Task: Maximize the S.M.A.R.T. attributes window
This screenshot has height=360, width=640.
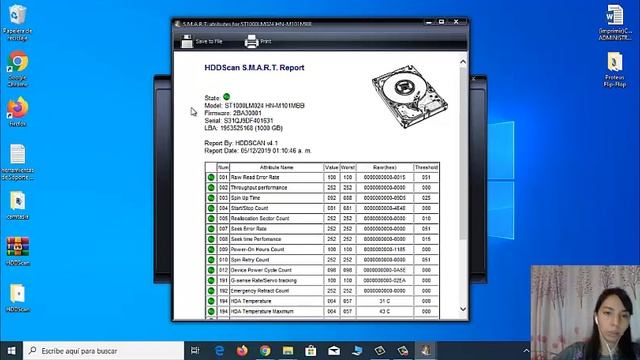Action: click(441, 22)
